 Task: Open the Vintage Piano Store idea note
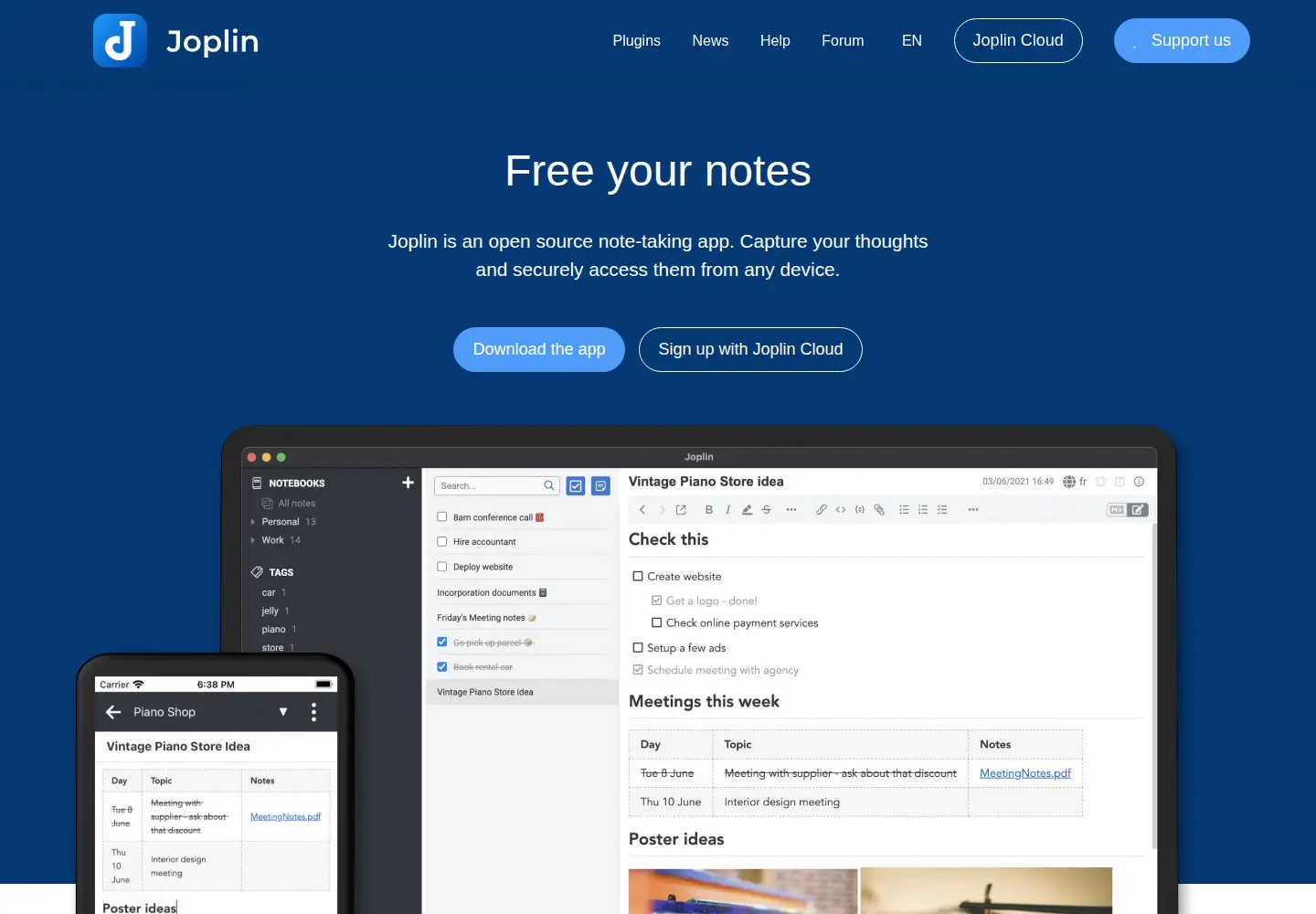click(522, 692)
